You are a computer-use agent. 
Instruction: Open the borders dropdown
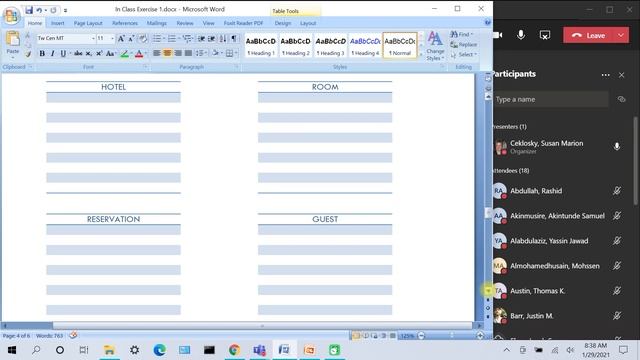pyautogui.click(x=236, y=53)
